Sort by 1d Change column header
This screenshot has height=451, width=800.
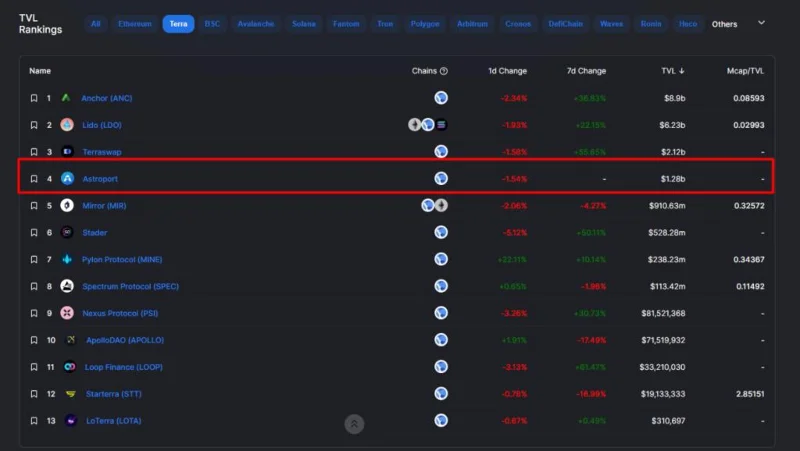[507, 71]
